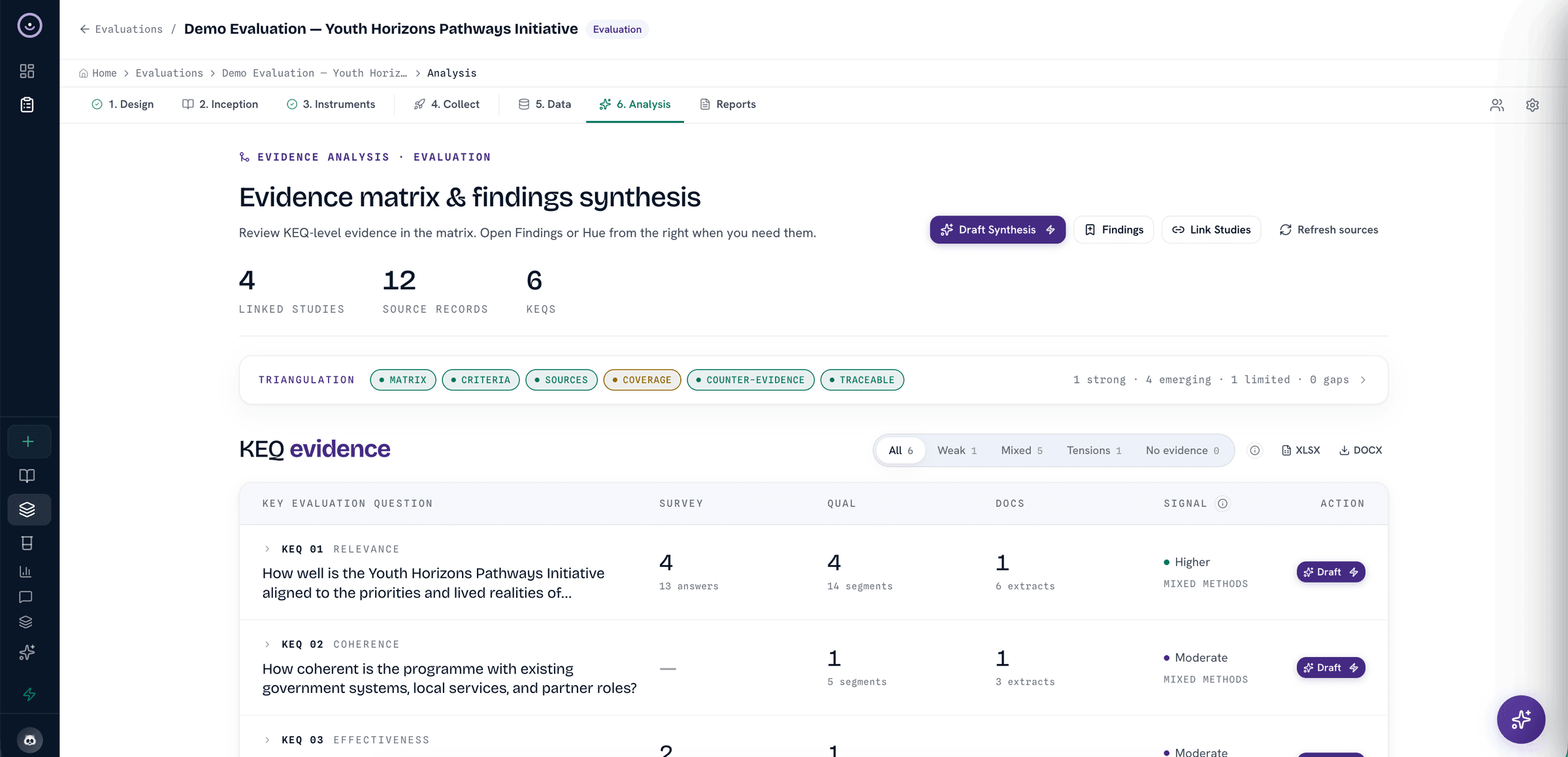Click Draft for KEQ 01
Viewport: 1568px width, 757px height.
click(1331, 572)
